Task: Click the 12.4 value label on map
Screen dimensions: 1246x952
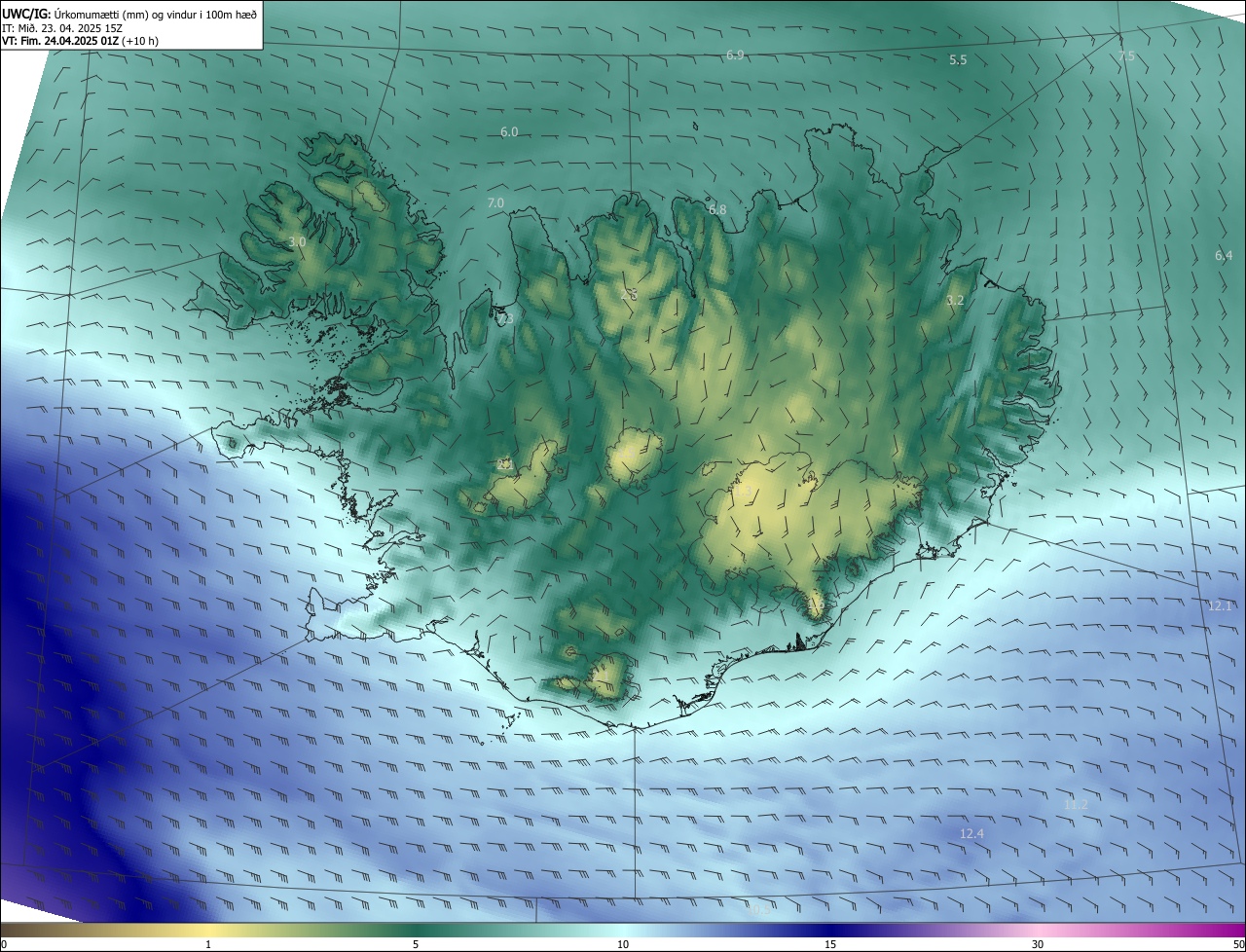Action: click(x=971, y=834)
